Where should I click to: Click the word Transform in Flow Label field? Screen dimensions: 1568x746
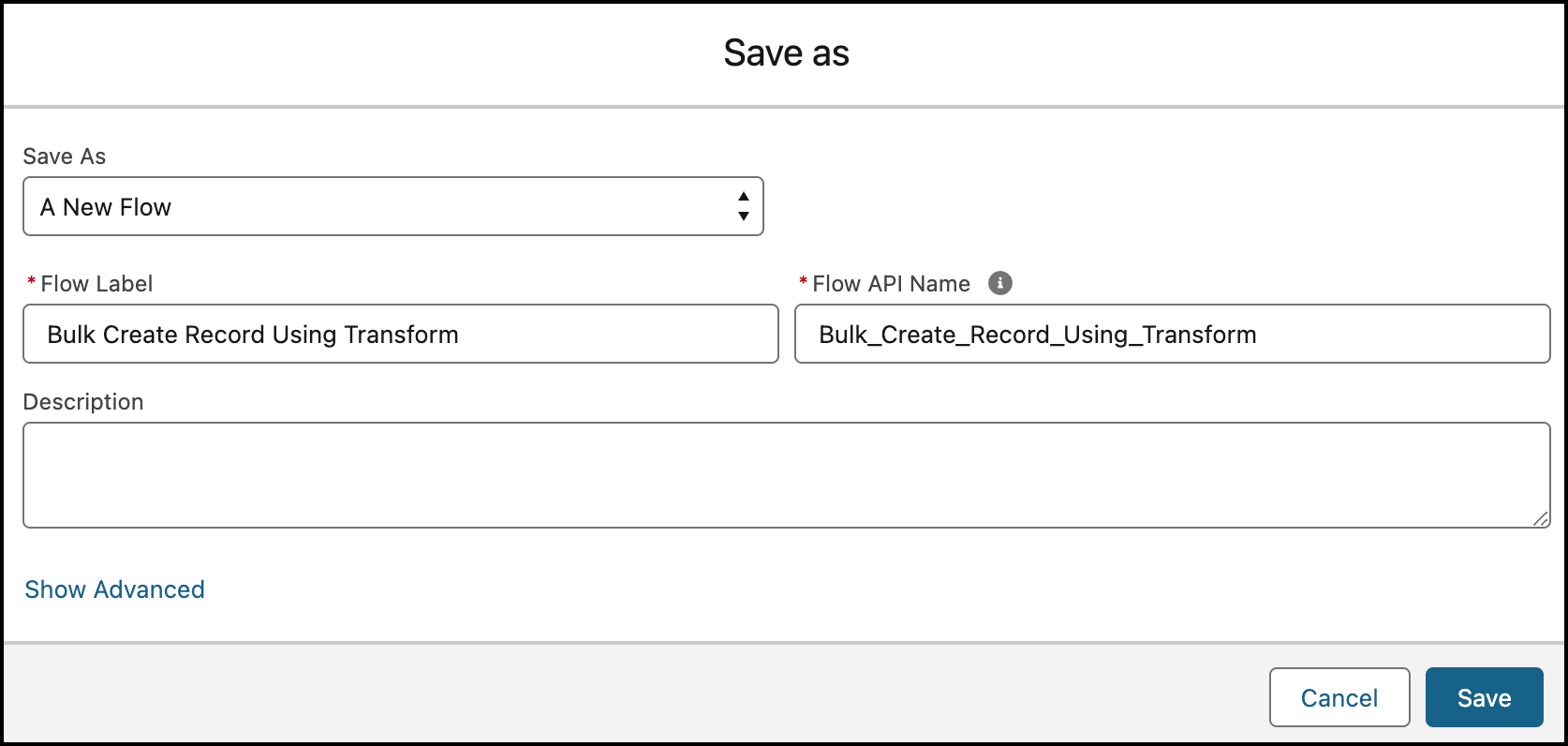click(401, 335)
